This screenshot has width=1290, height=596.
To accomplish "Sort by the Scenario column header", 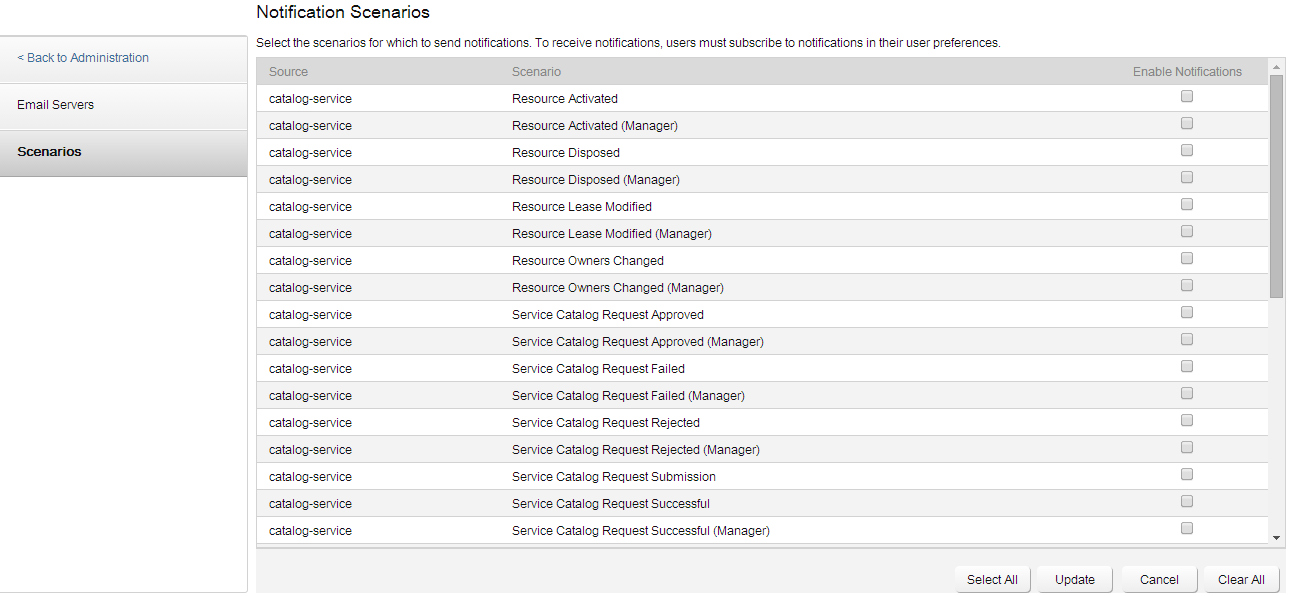I will pos(537,72).
